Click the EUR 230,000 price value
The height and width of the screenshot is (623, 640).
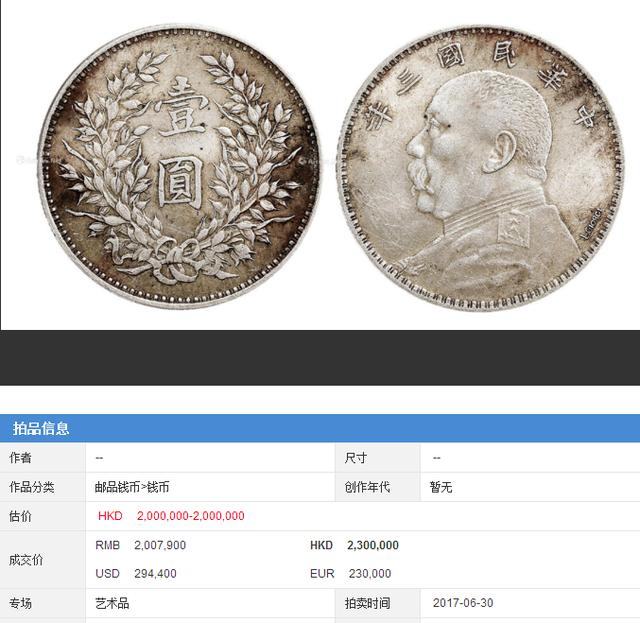click(351, 574)
